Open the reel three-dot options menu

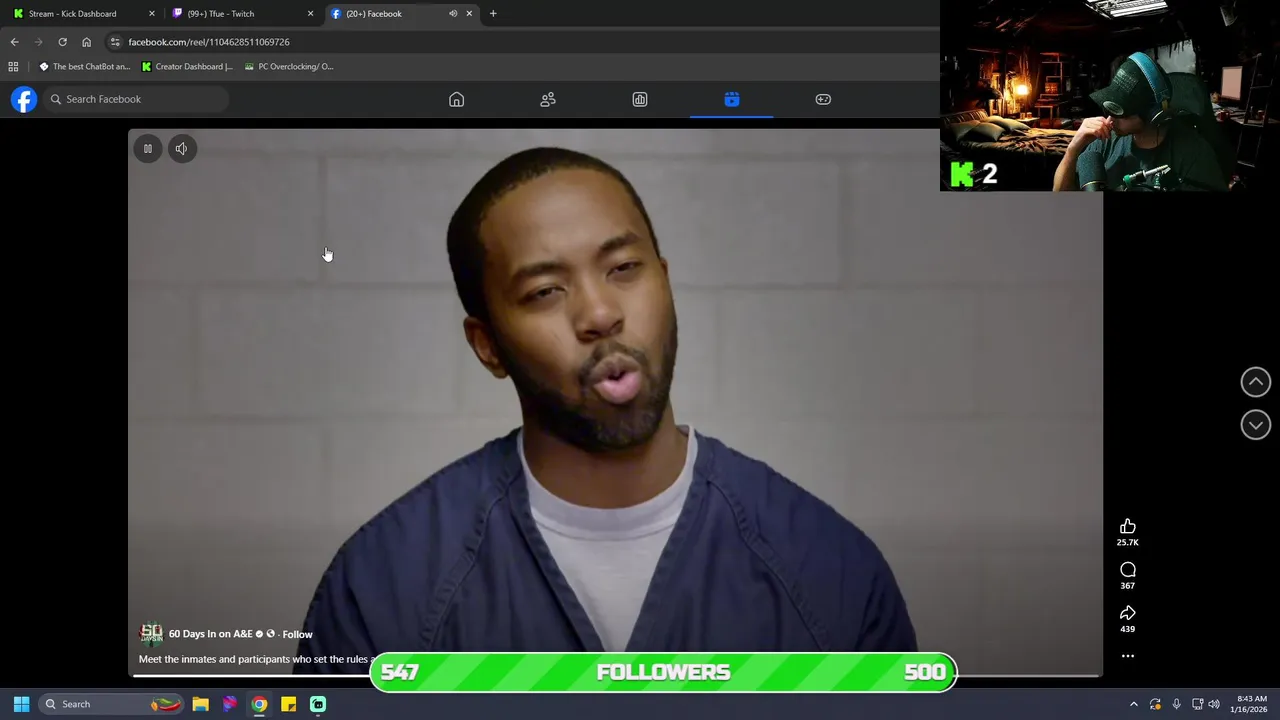[x=1127, y=656]
